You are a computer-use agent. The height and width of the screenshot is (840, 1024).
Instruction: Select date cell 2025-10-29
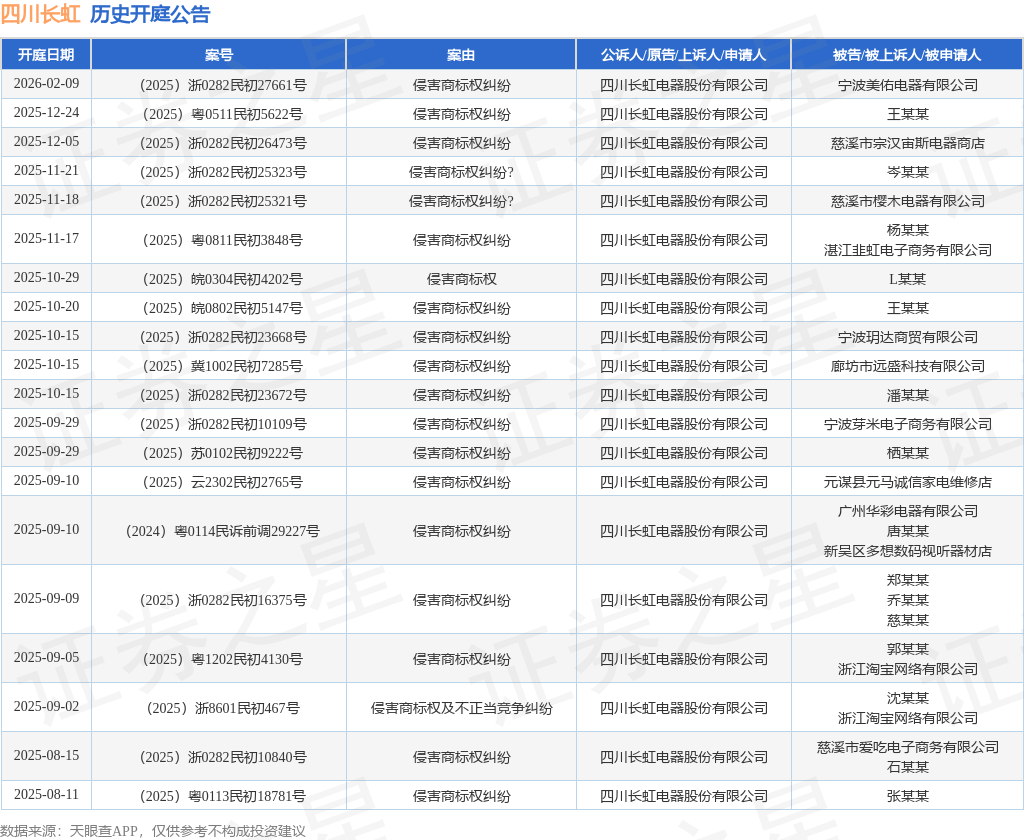tap(46, 278)
